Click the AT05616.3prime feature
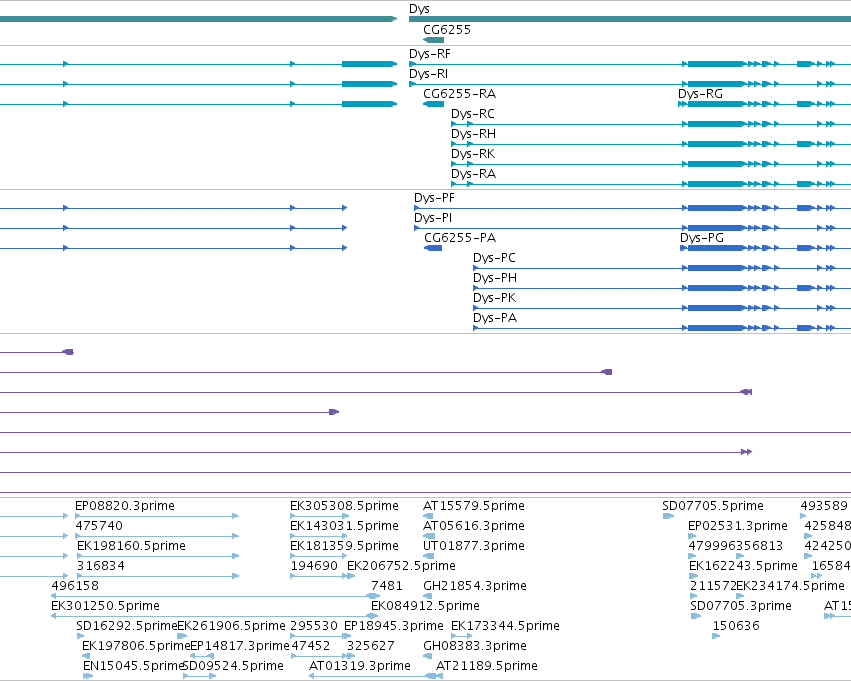Image resolution: width=851 pixels, height=681 pixels. 474,526
